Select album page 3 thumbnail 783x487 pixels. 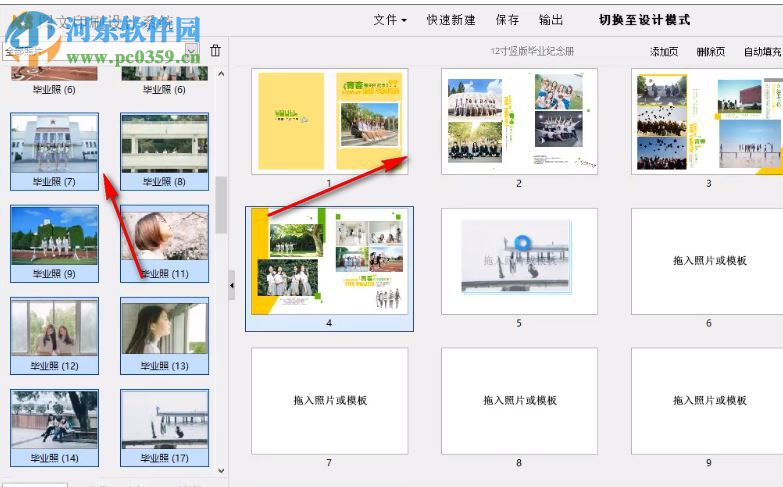tap(707, 121)
